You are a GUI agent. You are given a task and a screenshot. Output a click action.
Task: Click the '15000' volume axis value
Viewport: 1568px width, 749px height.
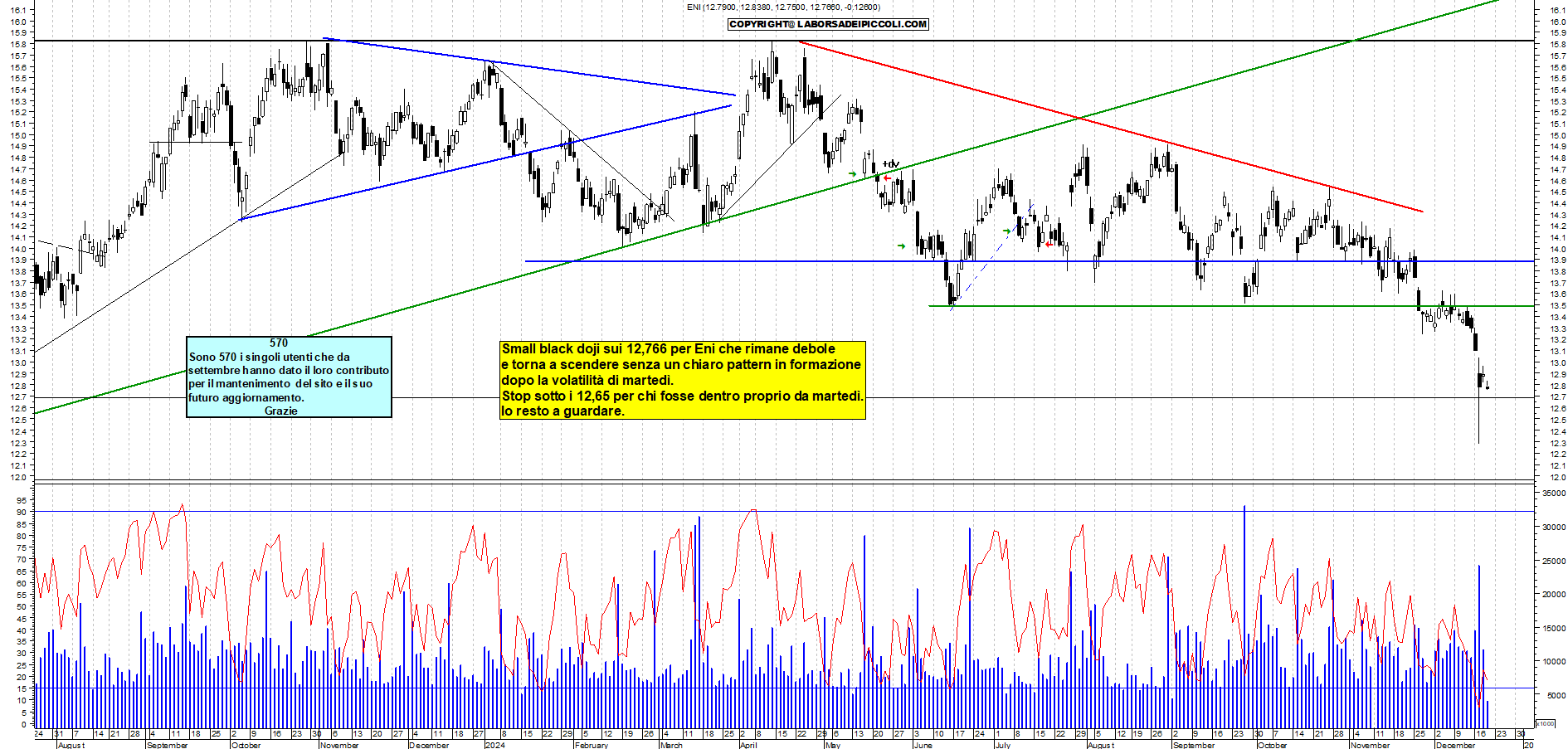tap(1554, 629)
